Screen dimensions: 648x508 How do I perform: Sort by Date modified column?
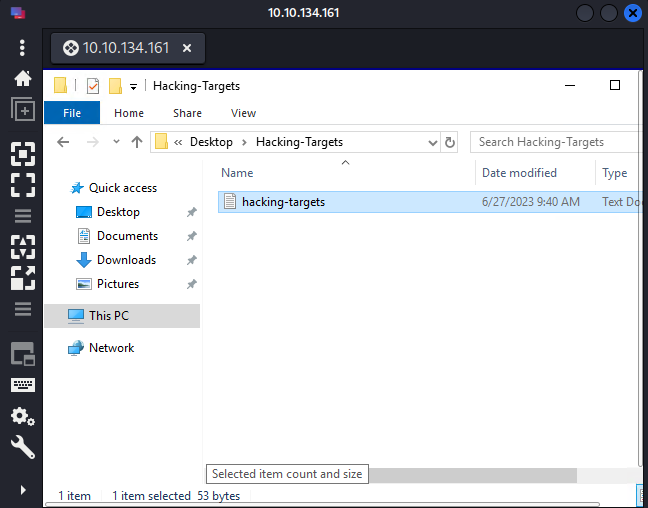pos(519,173)
